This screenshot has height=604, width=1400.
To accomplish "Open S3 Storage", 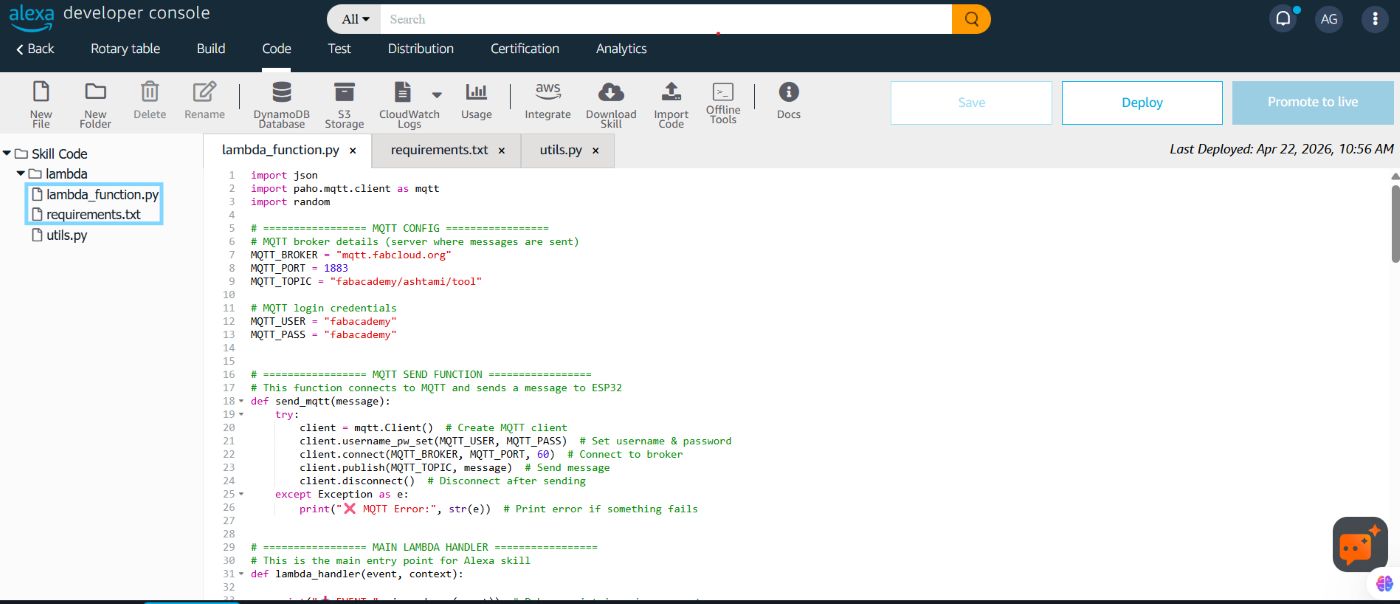I will point(344,104).
